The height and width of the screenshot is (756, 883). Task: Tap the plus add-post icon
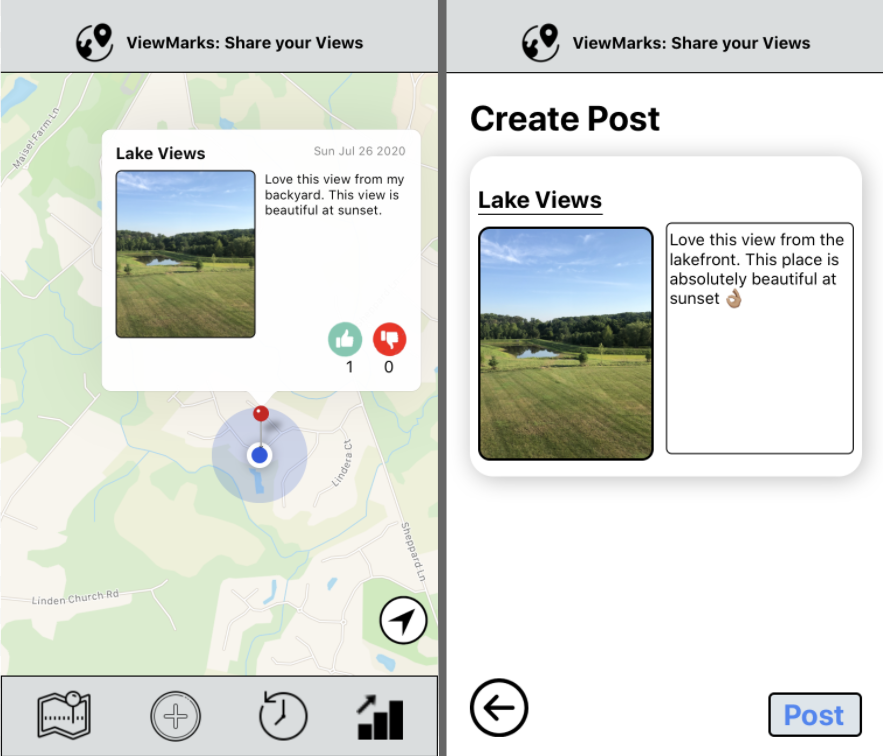[x=175, y=716]
